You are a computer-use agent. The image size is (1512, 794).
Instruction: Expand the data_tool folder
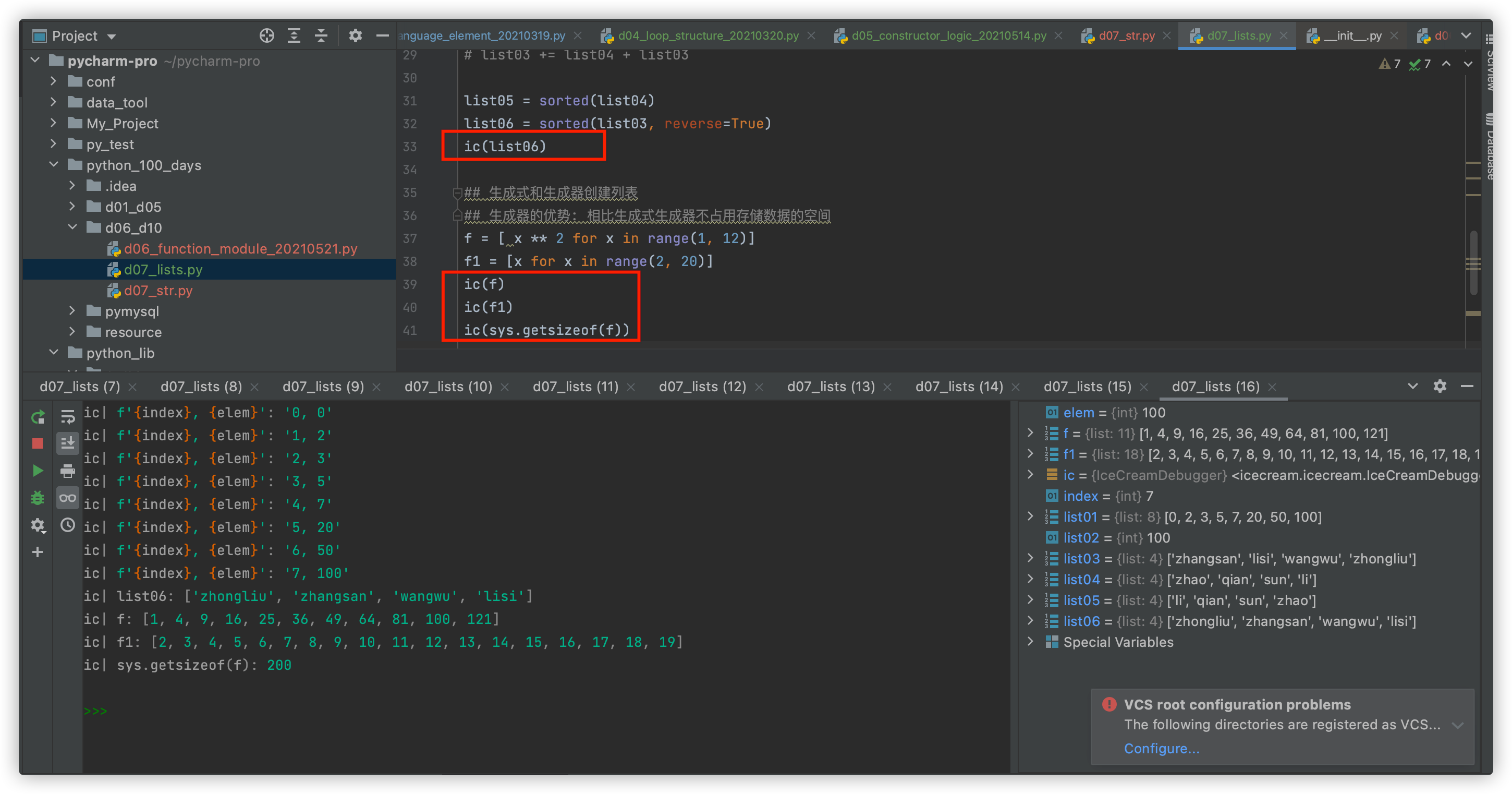(x=53, y=102)
